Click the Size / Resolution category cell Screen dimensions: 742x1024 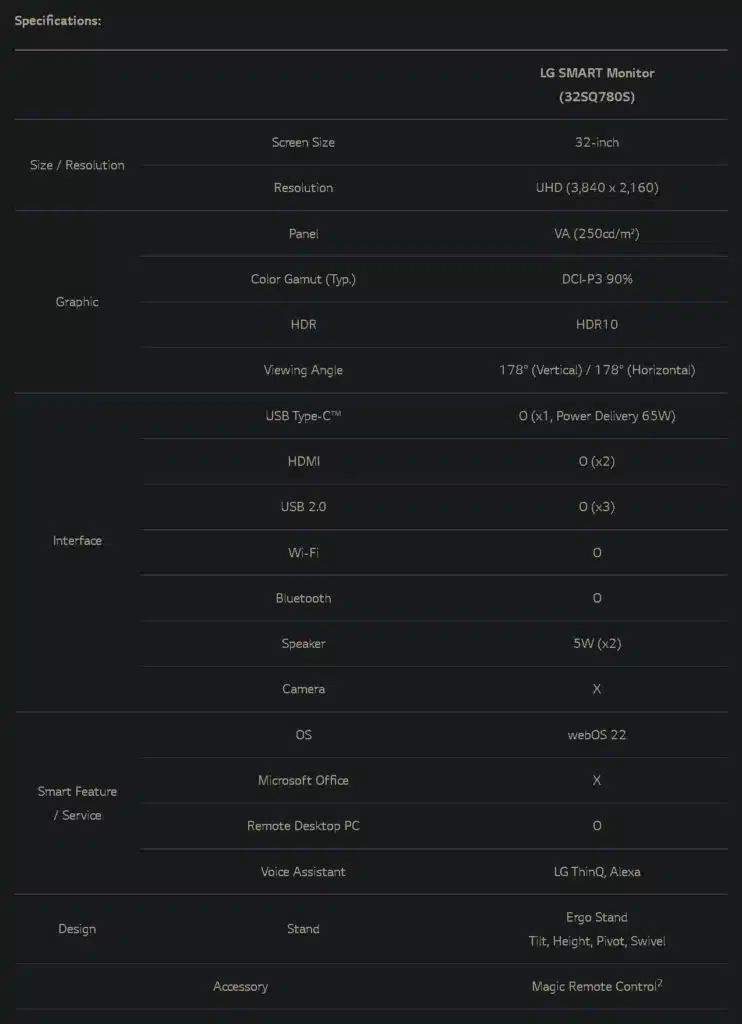[77, 165]
